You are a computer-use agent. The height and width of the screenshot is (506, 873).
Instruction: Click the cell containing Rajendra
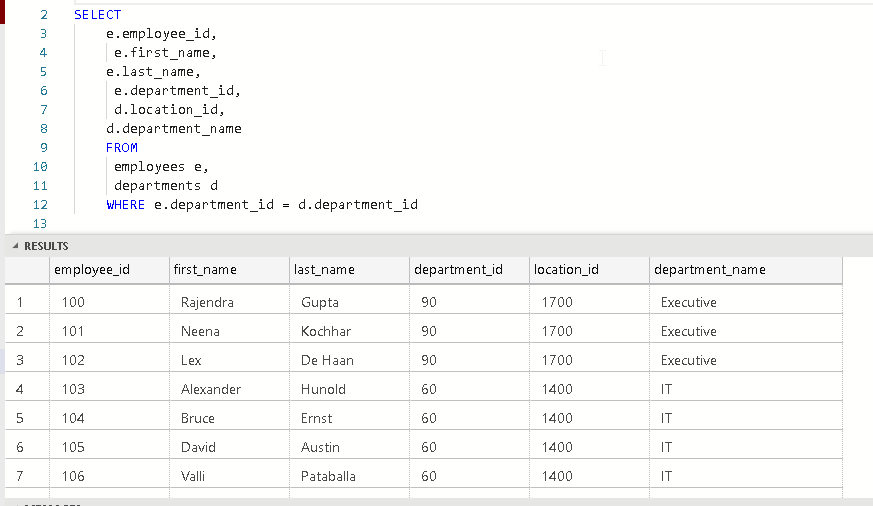coord(207,302)
